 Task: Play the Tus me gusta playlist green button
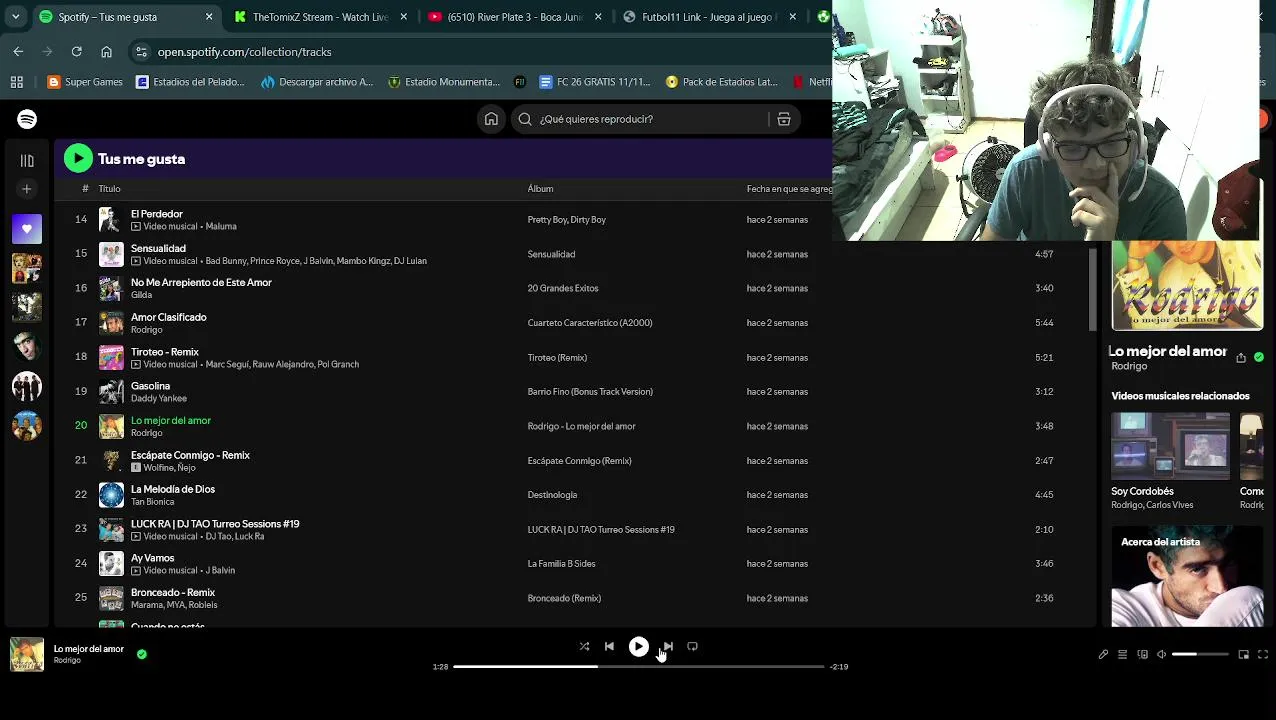pyautogui.click(x=78, y=158)
